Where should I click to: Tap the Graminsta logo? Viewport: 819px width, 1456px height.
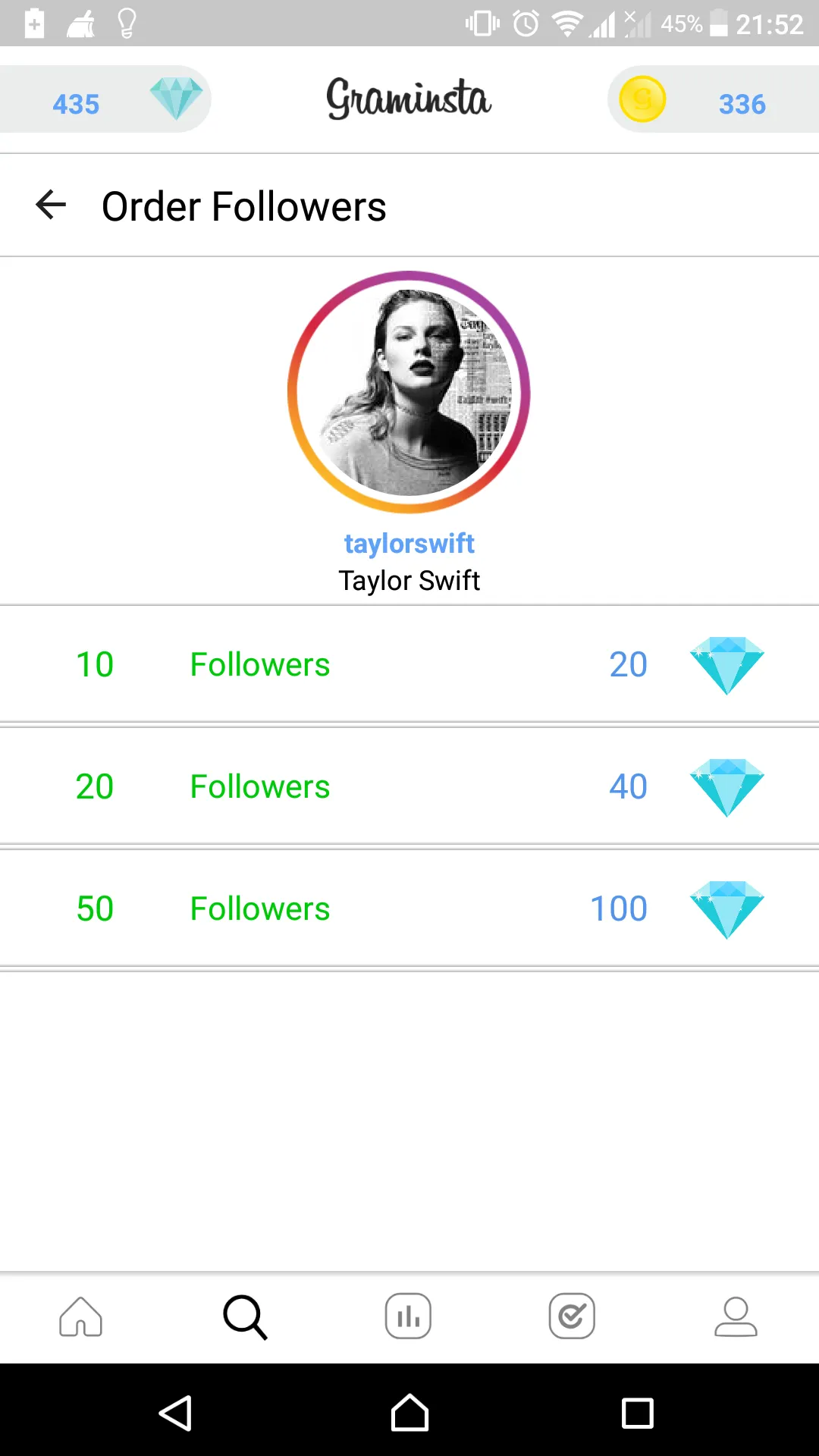click(x=409, y=99)
